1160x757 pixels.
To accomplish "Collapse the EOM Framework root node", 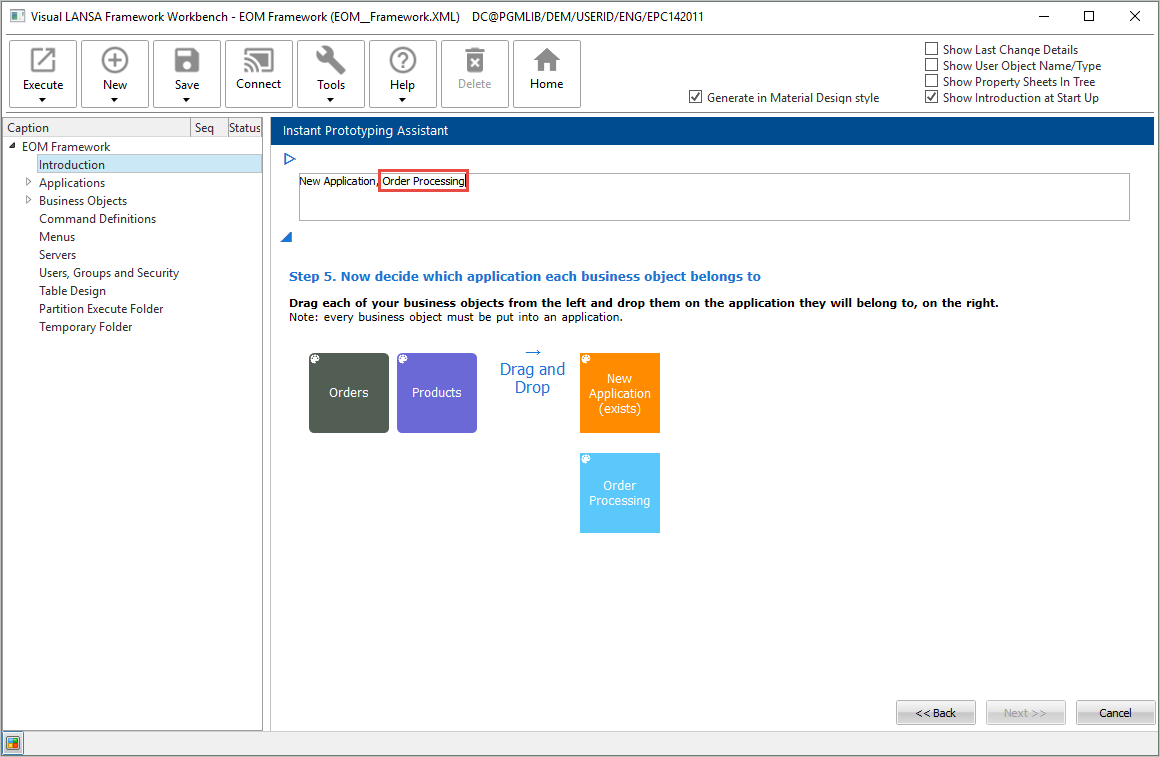I will coord(13,147).
